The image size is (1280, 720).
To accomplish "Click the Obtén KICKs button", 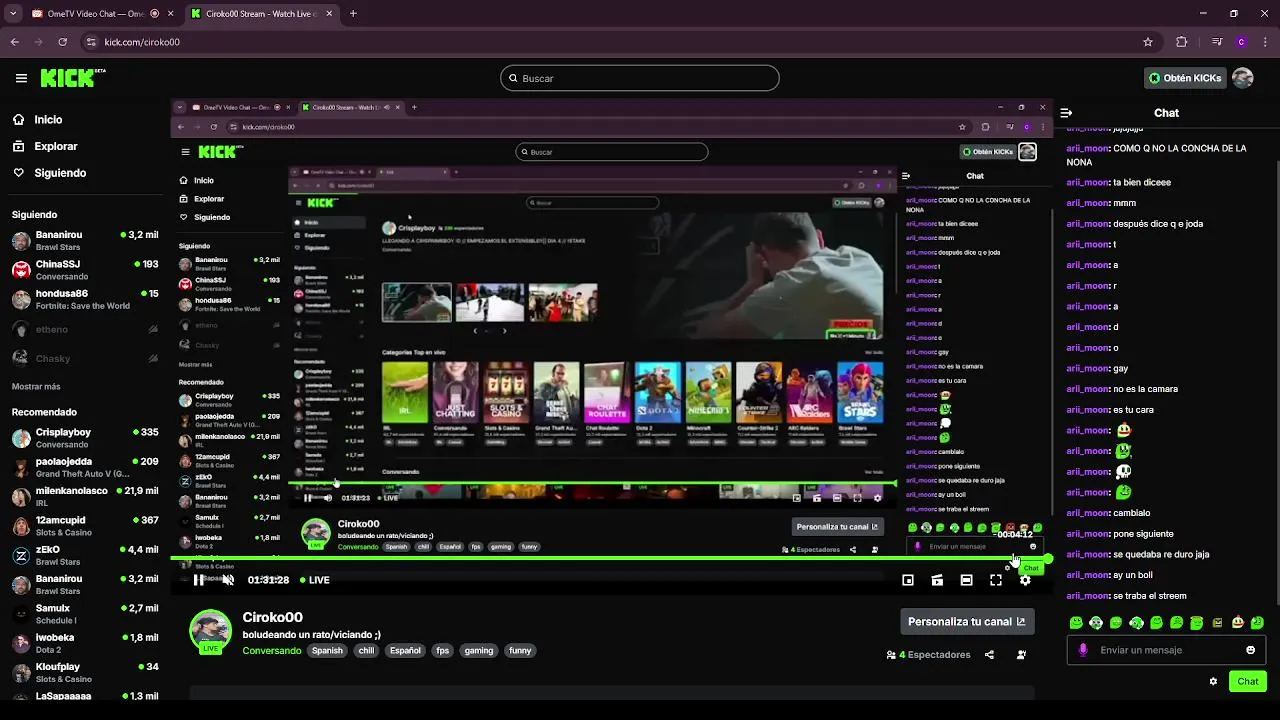I will point(1185,78).
